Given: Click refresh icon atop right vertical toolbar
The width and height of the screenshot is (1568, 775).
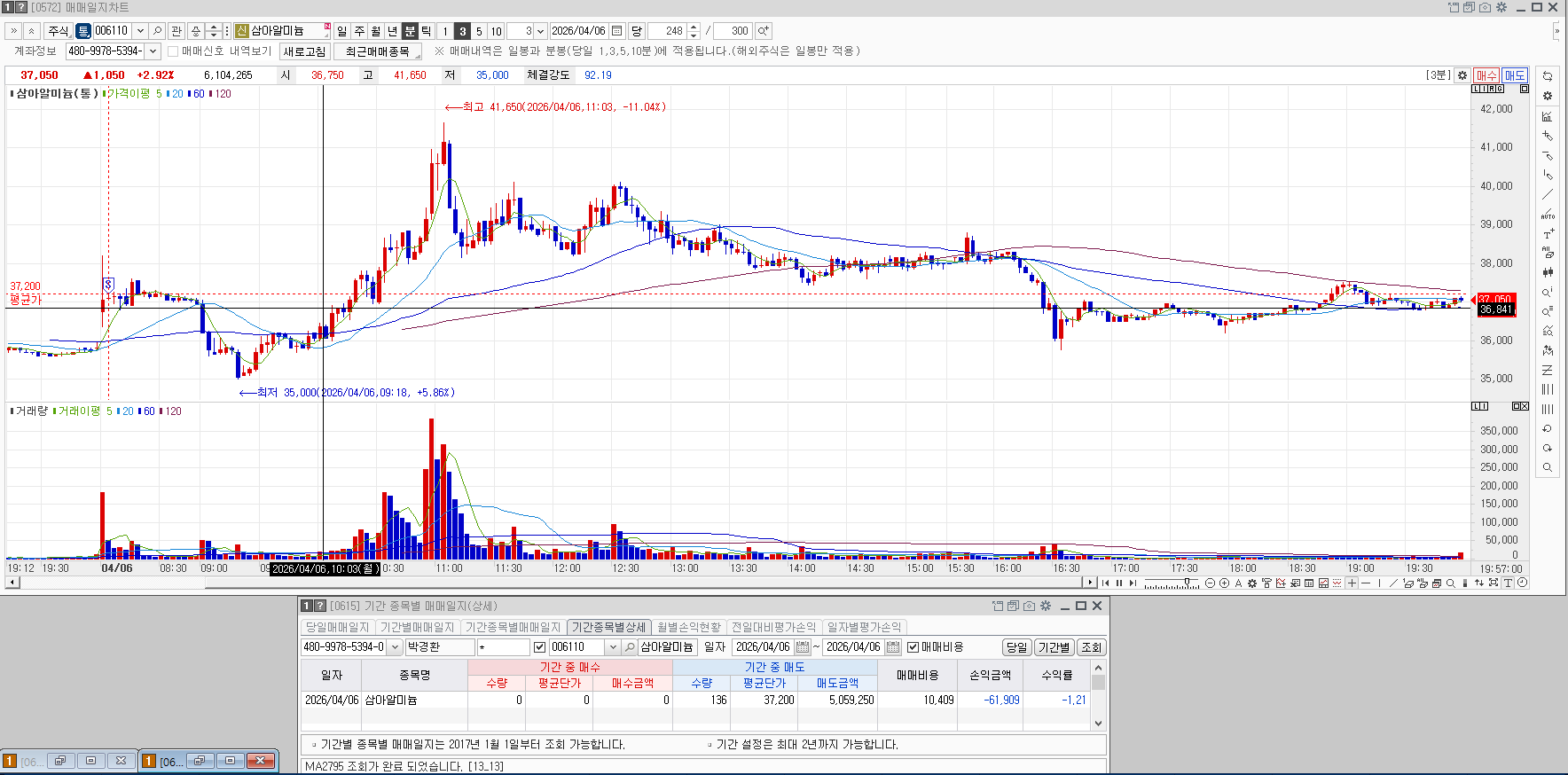Looking at the screenshot, I should (x=1548, y=76).
